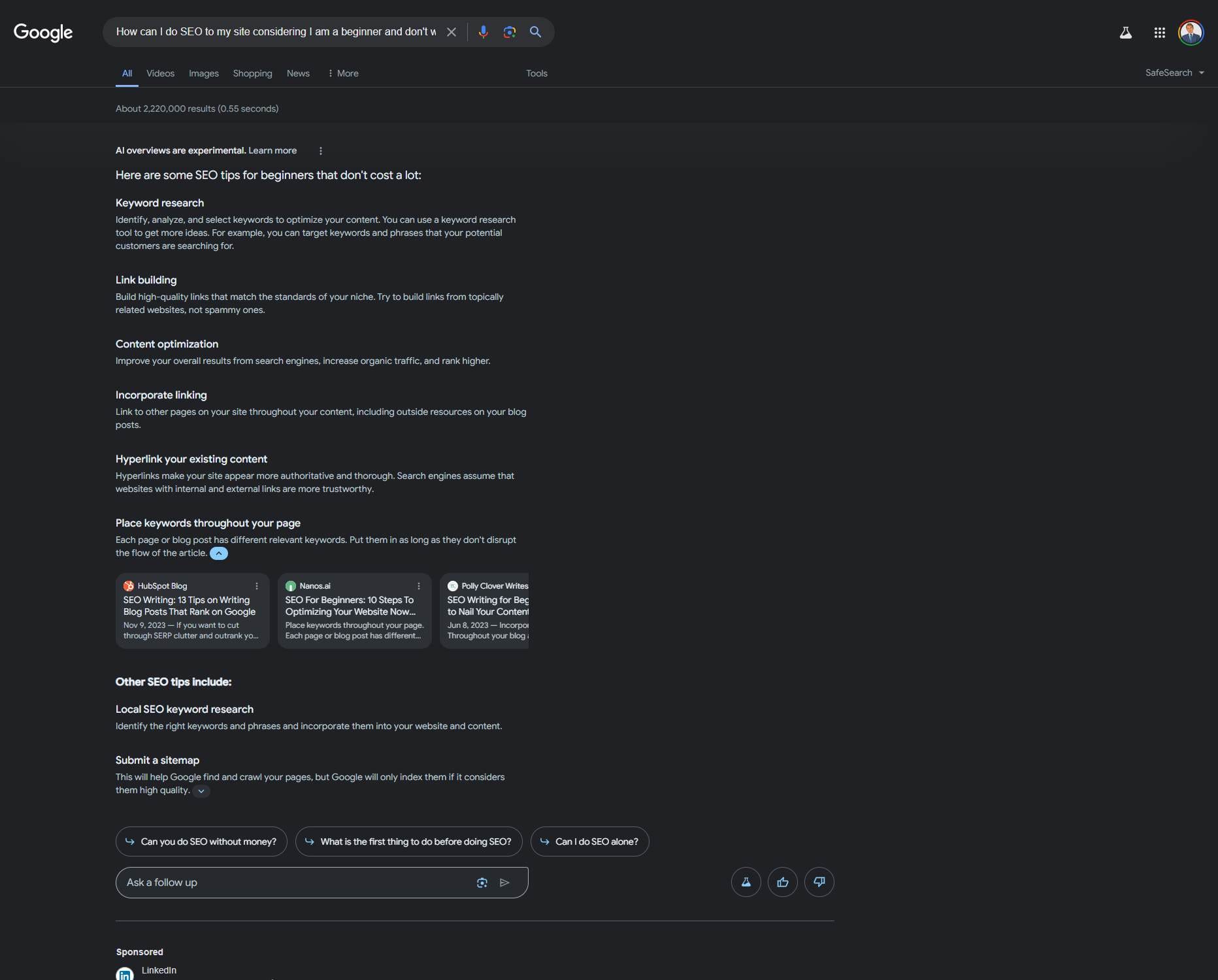This screenshot has height=980, width=1218.
Task: Clear the search query text
Action: click(x=451, y=32)
